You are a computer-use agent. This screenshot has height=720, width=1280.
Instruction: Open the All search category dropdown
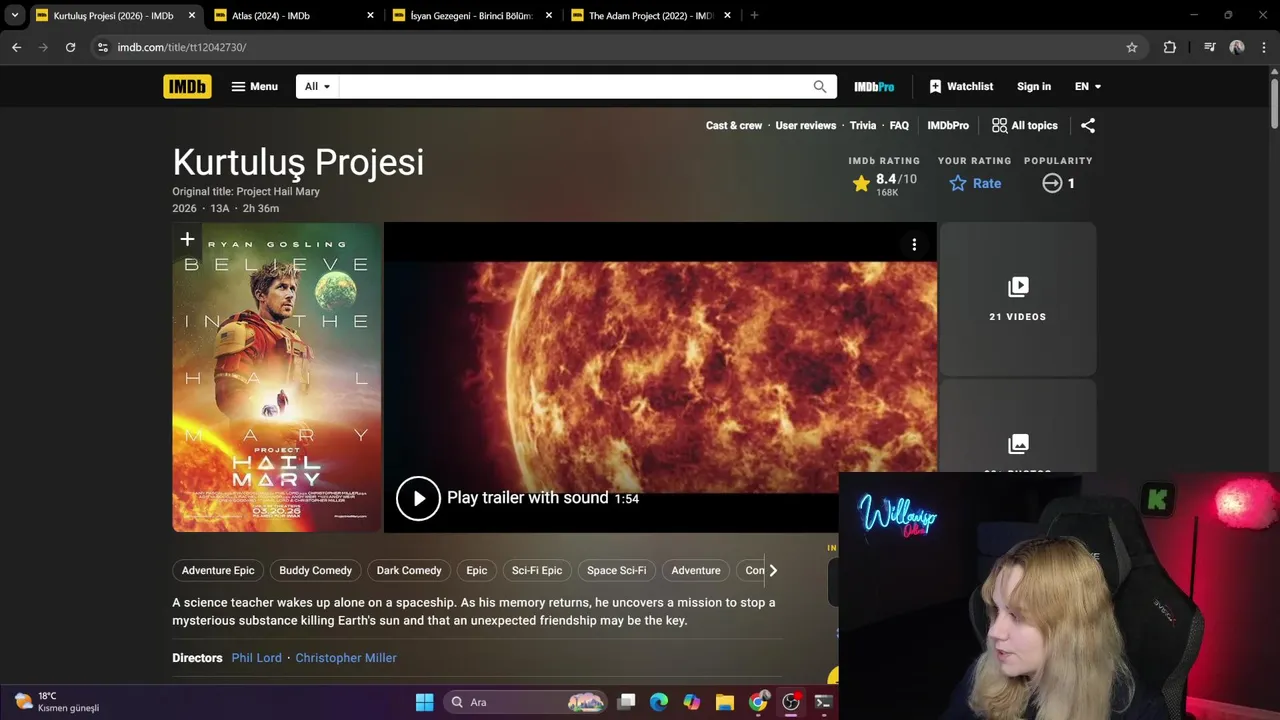[x=317, y=86]
